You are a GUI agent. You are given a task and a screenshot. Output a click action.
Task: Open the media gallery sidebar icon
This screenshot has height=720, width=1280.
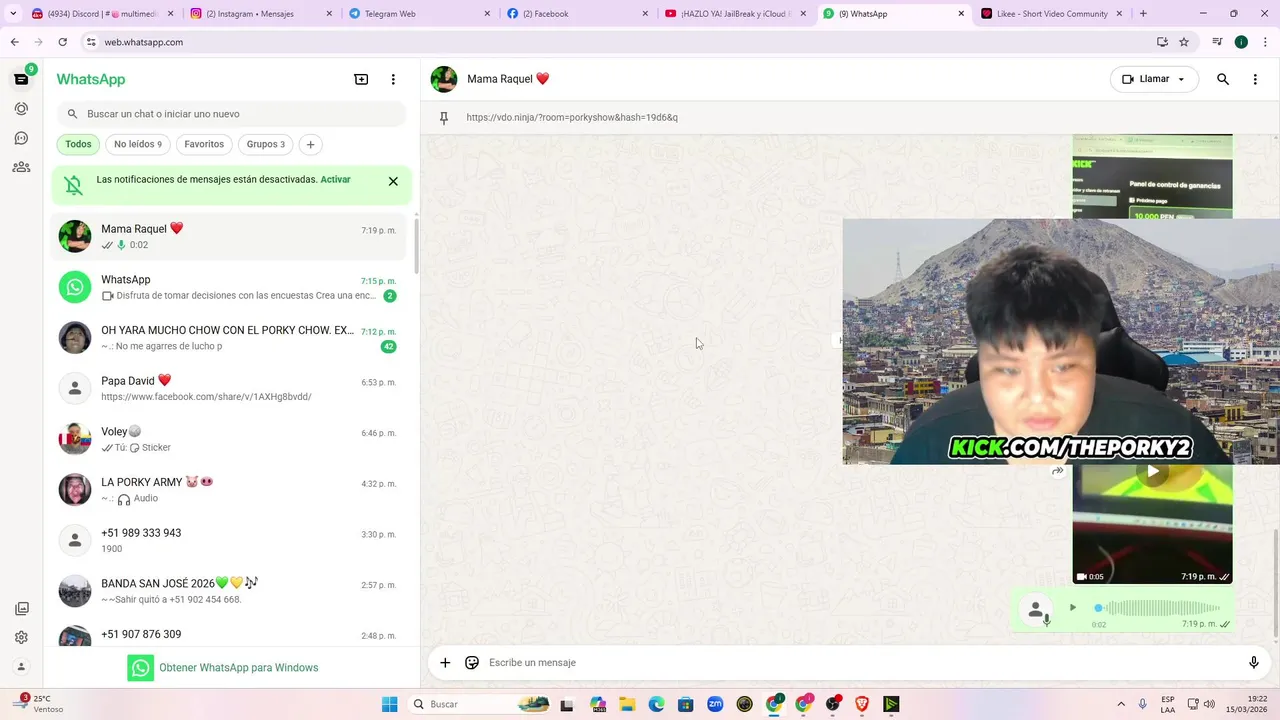point(21,609)
